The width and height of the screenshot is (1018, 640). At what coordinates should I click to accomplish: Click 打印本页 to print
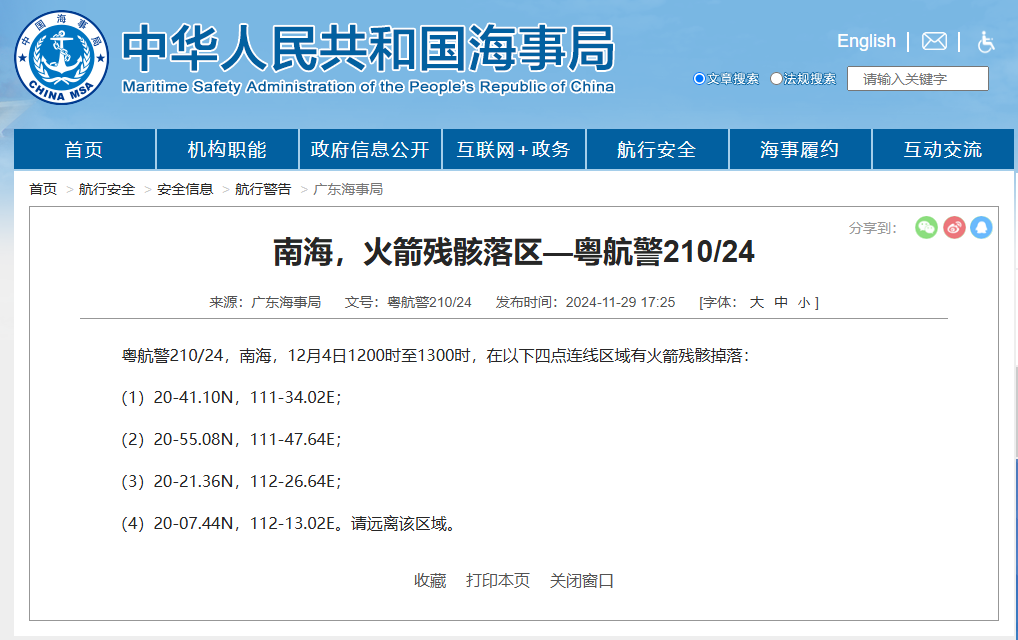point(498,580)
